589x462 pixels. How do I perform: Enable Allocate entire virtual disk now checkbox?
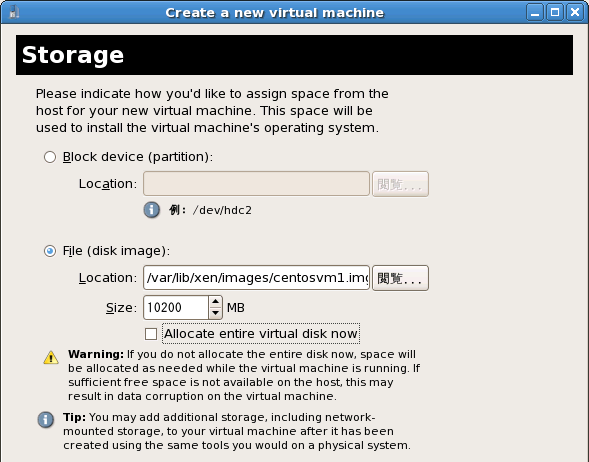coord(151,334)
